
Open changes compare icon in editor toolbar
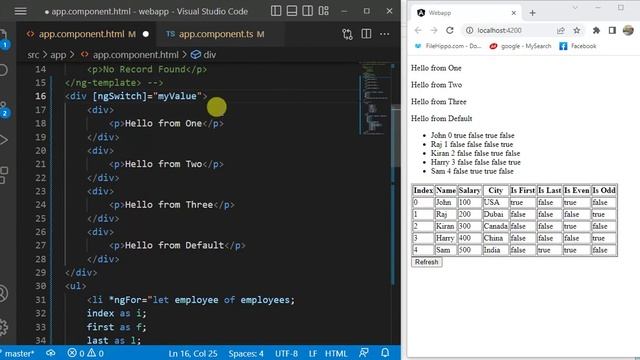347,34
